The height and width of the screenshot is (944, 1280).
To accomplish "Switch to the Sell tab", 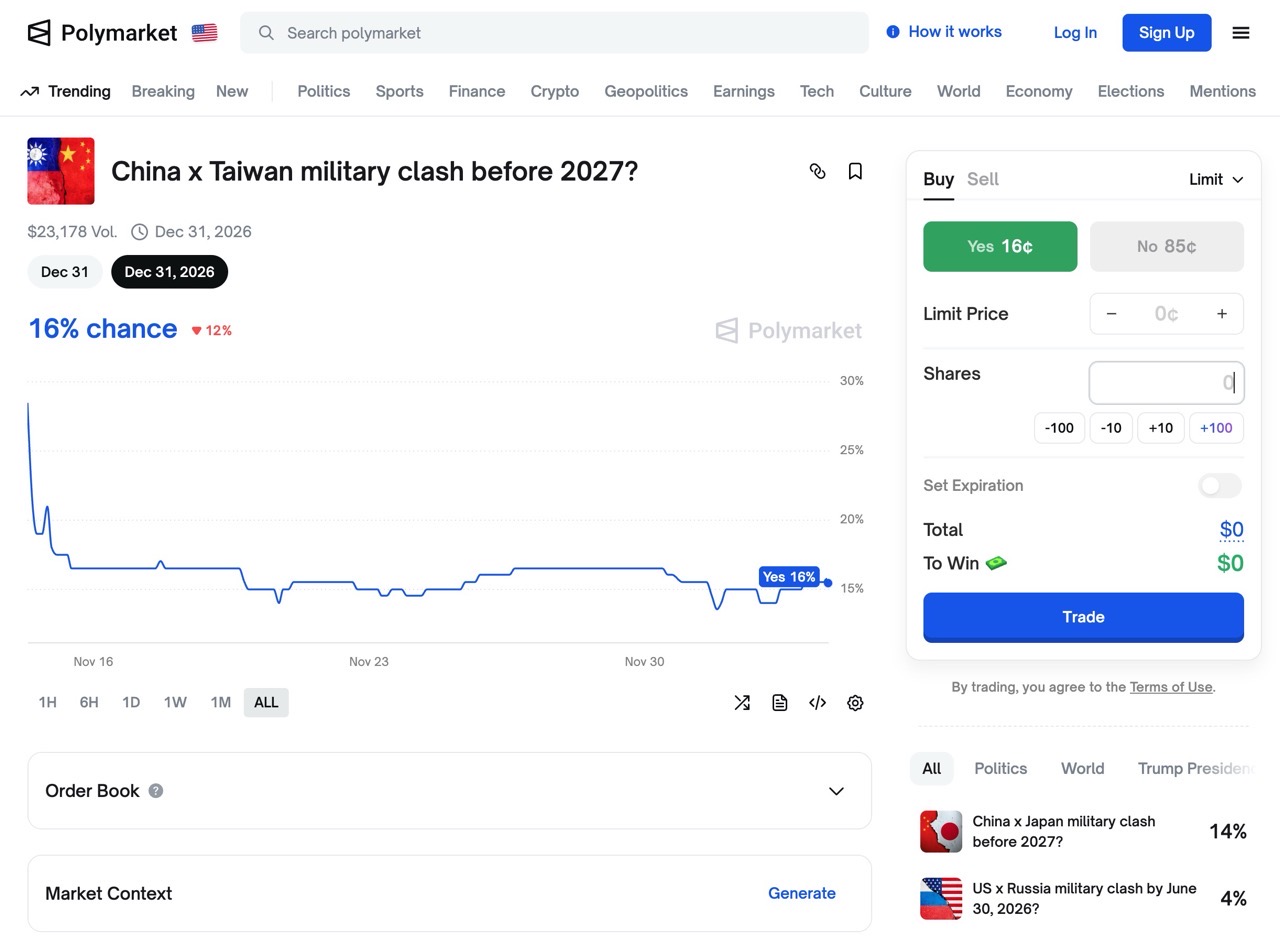I will tap(983, 179).
